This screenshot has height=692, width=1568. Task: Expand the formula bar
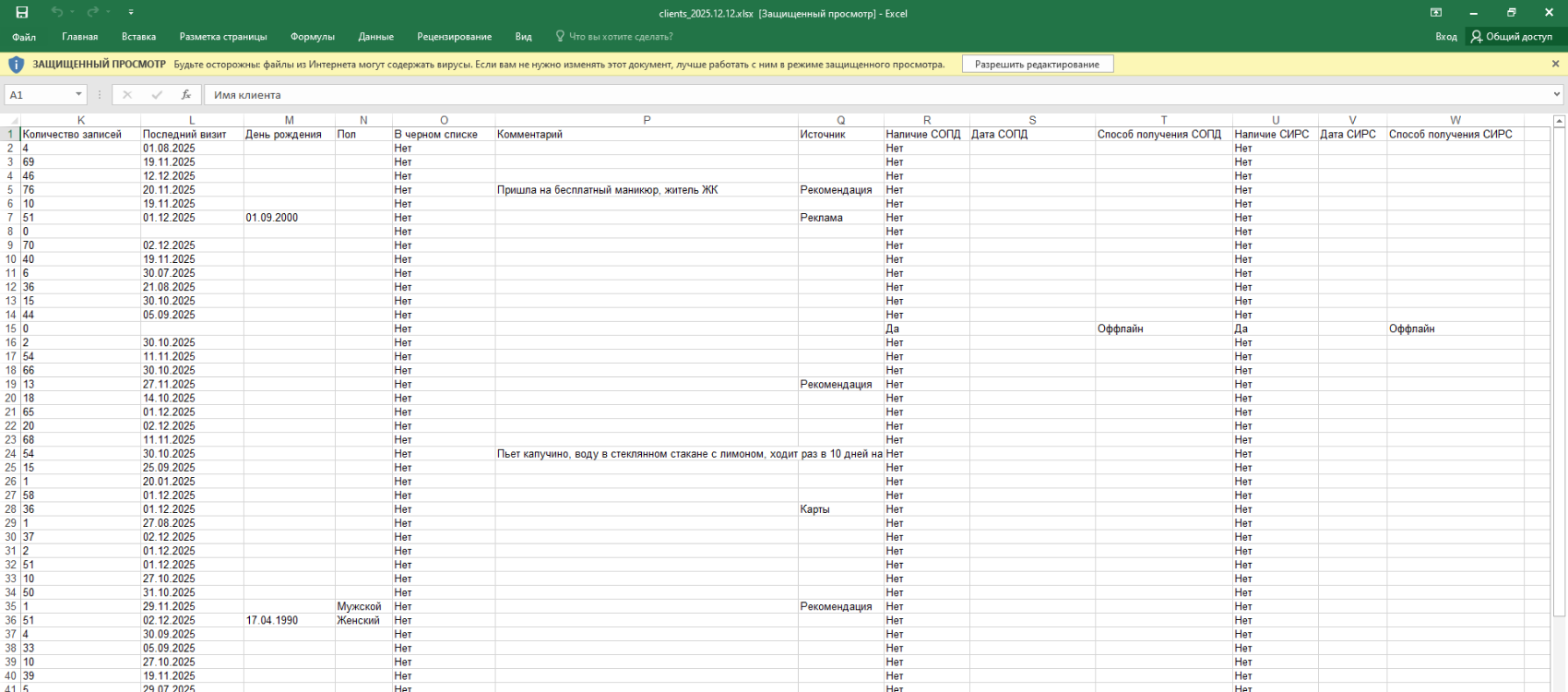click(1557, 95)
